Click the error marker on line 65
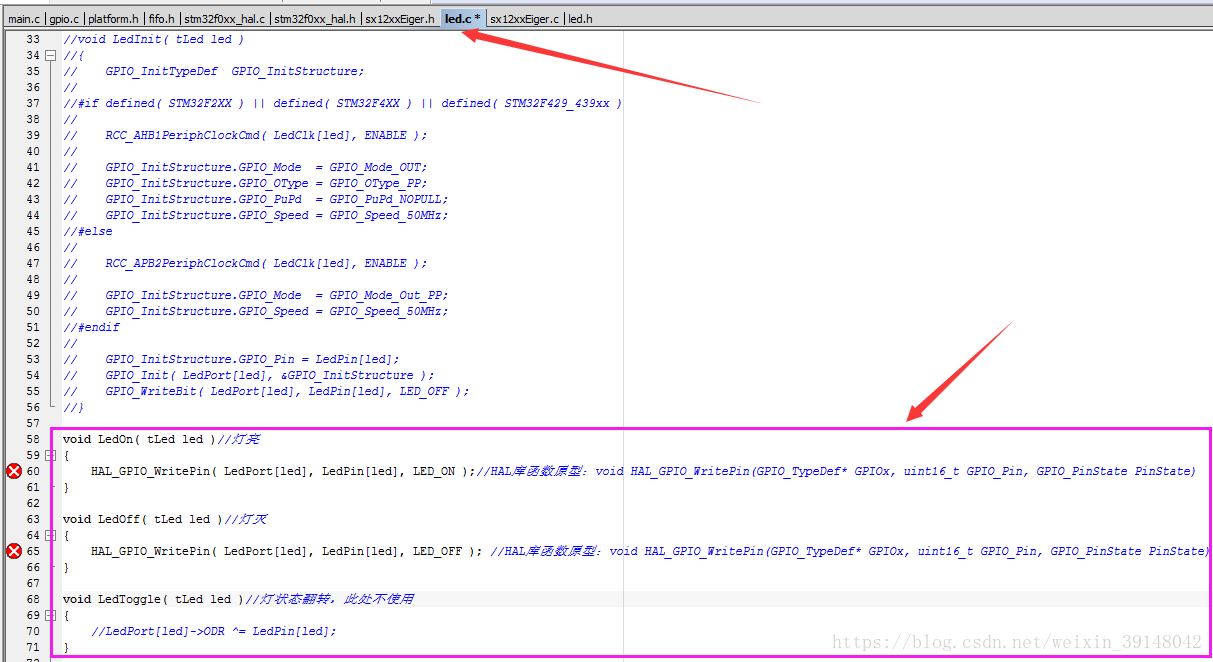The width and height of the screenshot is (1213, 662). point(14,551)
